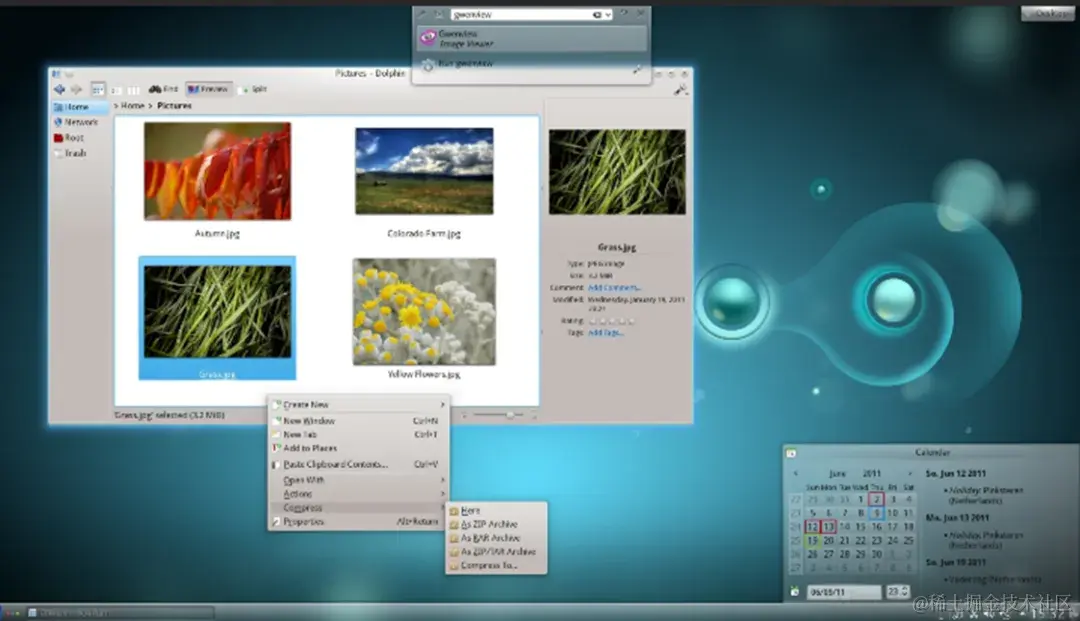Select June 13 in the Calendar
Image resolution: width=1080 pixels, height=621 pixels.
(829, 527)
